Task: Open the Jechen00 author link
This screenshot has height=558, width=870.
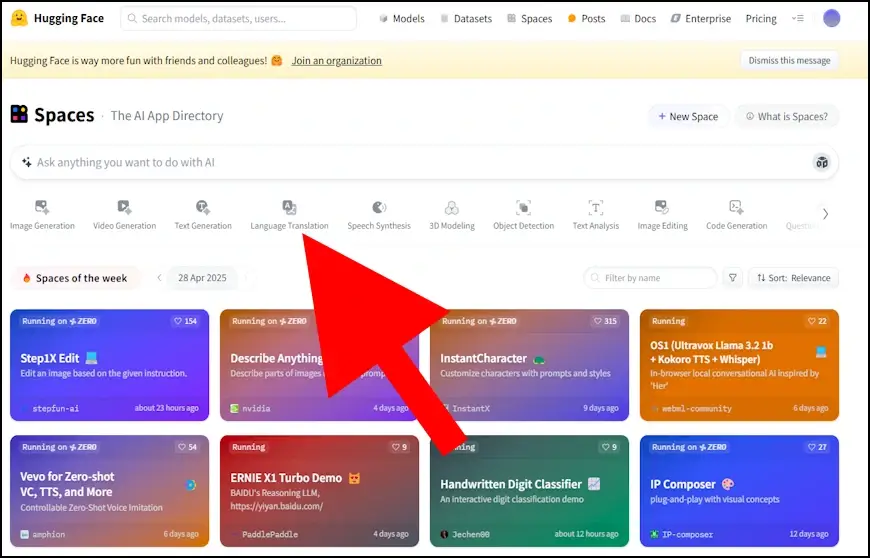Action: (466, 534)
